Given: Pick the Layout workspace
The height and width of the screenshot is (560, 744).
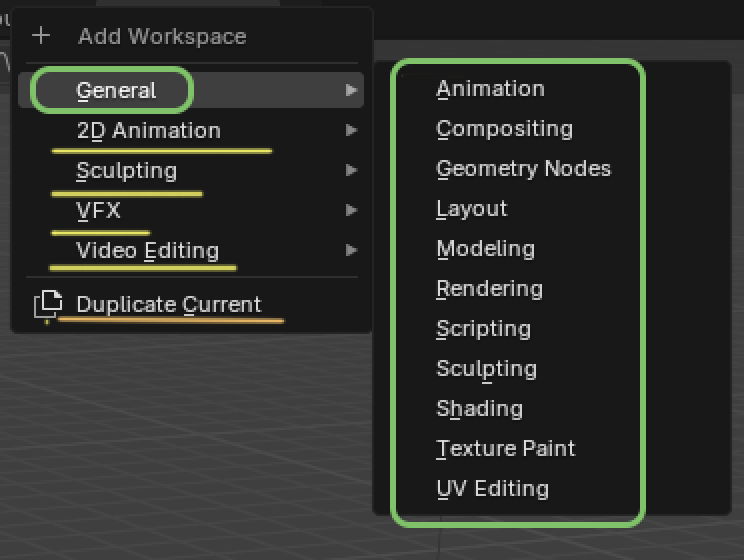Looking at the screenshot, I should pyautogui.click(x=471, y=209).
